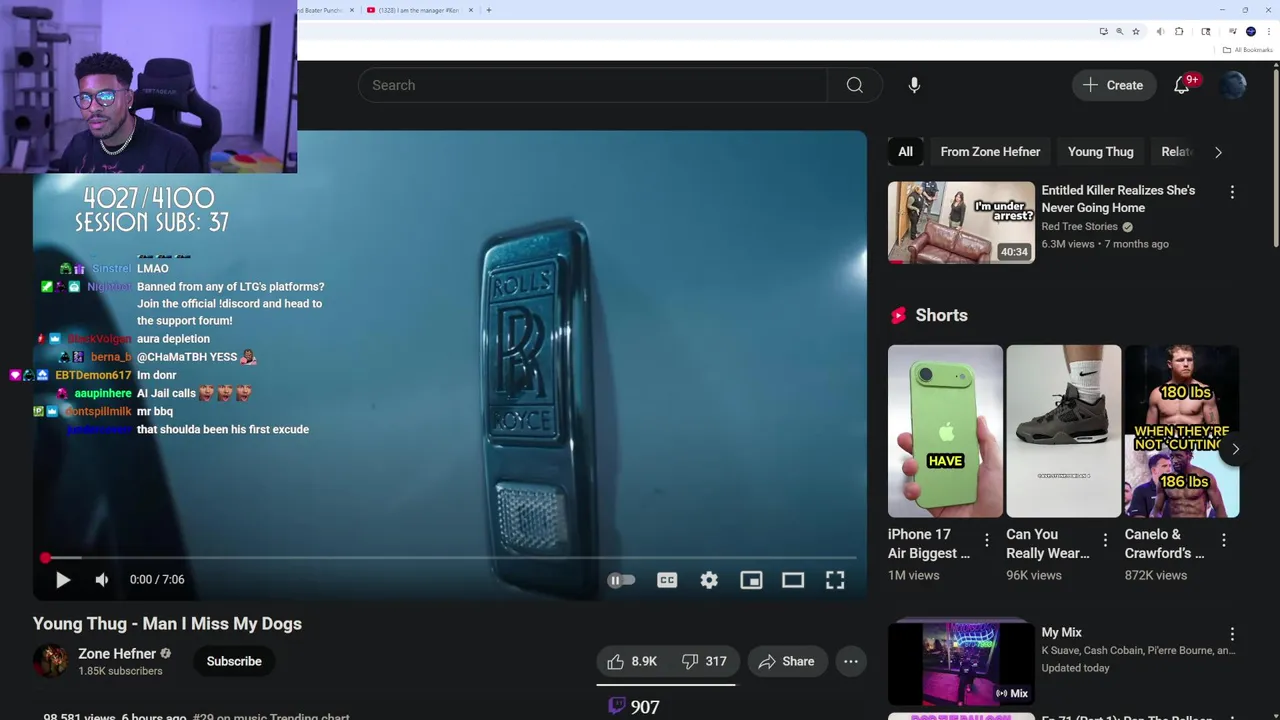
Task: Open the Entitled Killer Realizes title
Action: click(x=1118, y=199)
